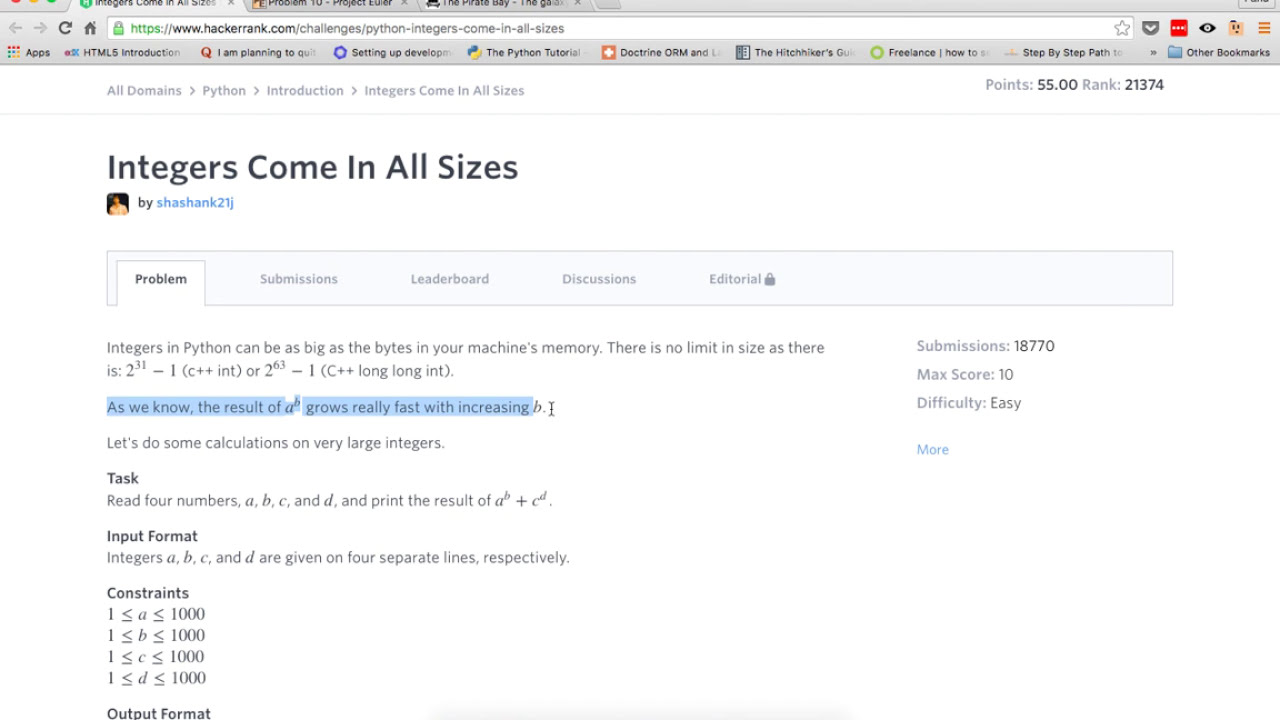Switch to the Leaderboard tab

coord(450,279)
